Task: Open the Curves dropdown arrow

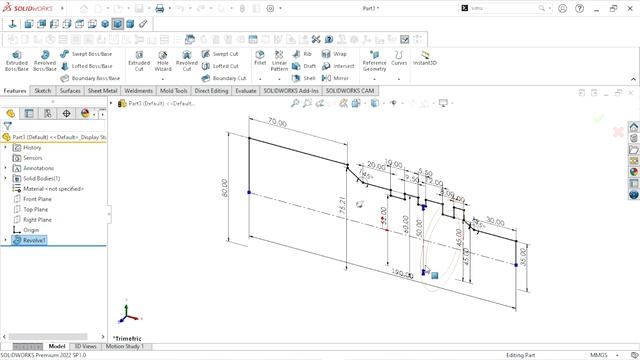Action: 399,79
